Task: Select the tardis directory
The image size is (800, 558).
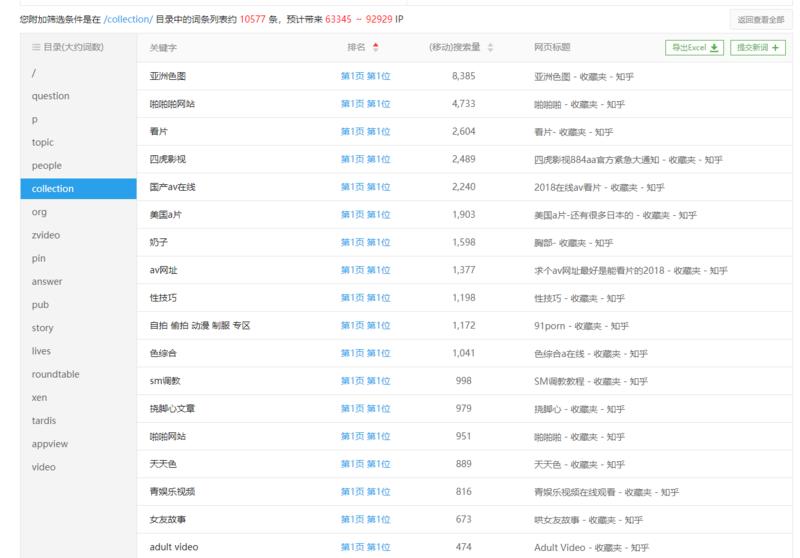Action: tap(44, 420)
